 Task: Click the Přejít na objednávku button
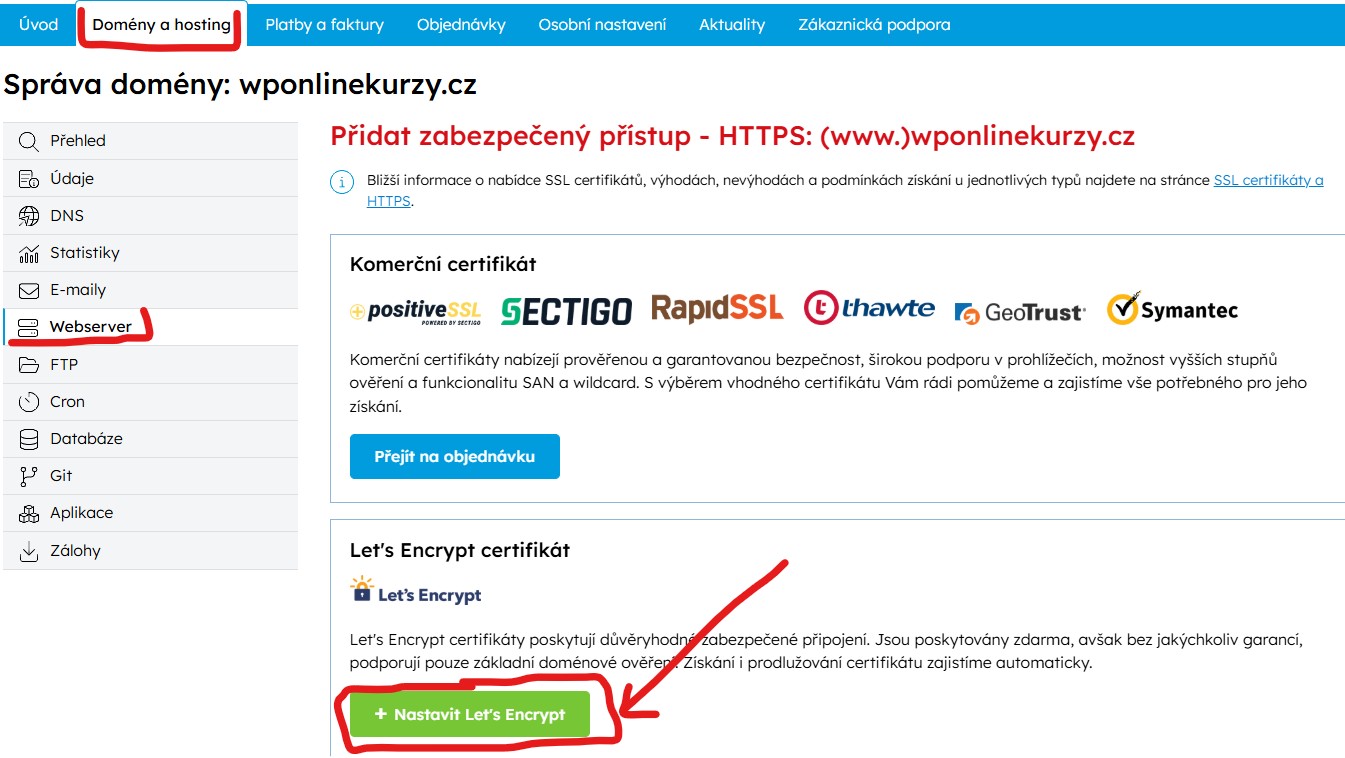point(454,457)
